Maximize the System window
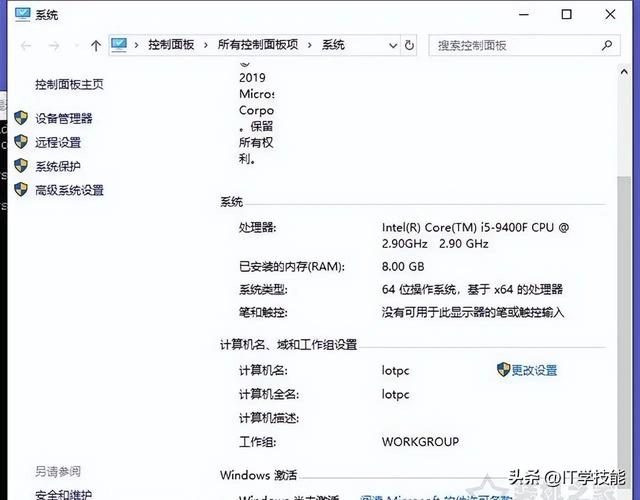 tap(567, 14)
